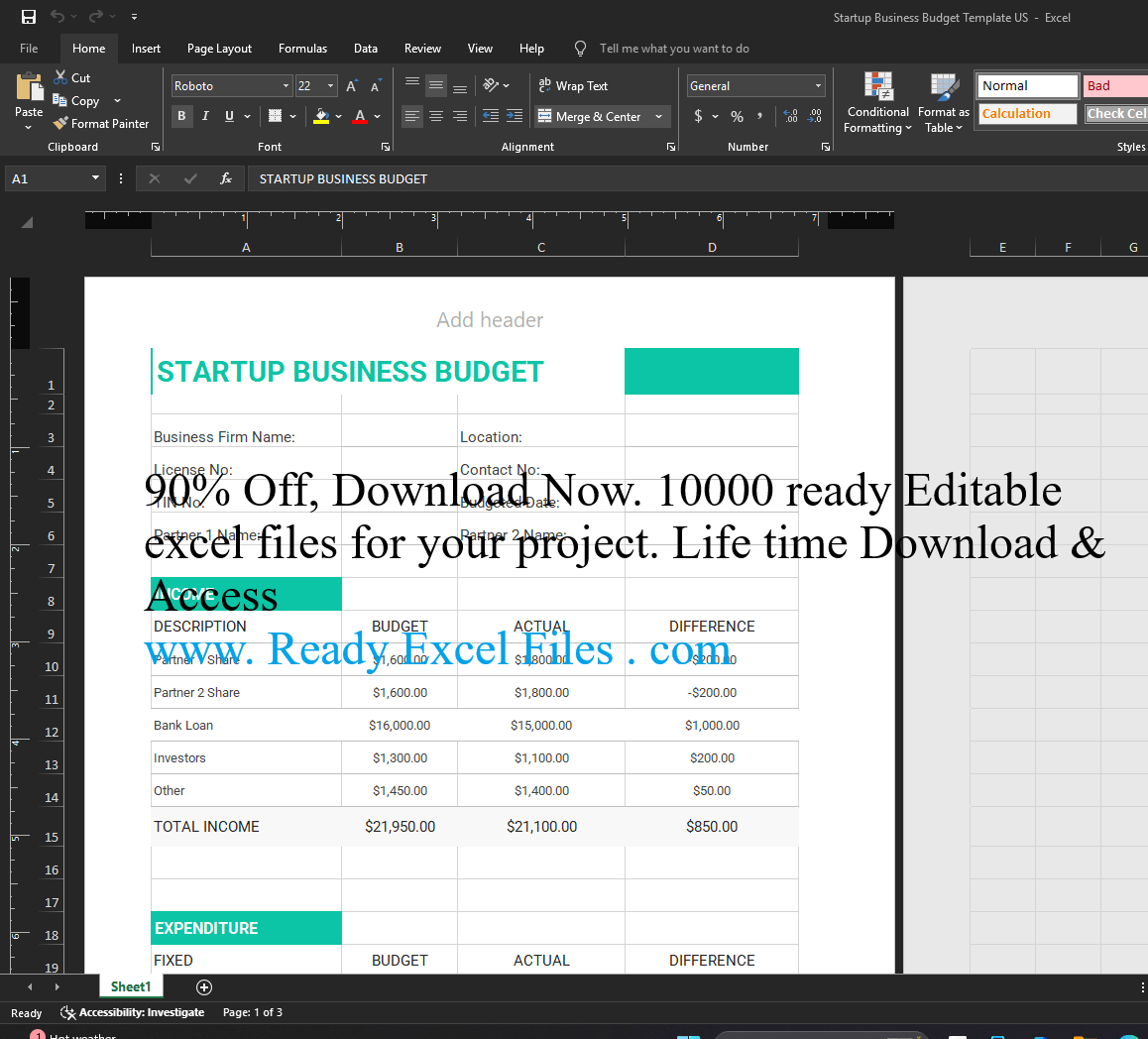Apply the Bad cell style
1148x1039 pixels.
(x=1115, y=85)
